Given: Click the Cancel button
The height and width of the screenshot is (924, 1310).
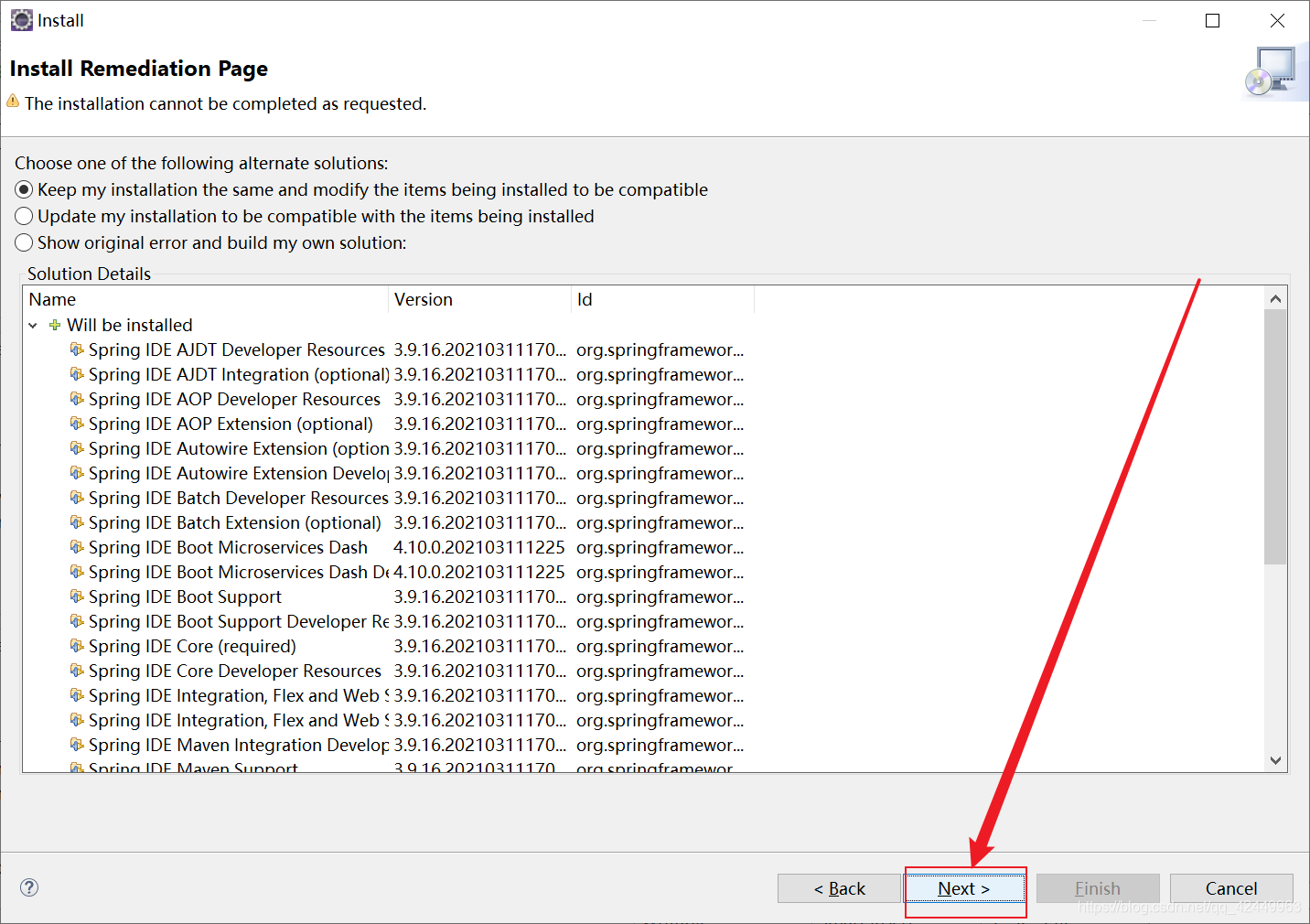Looking at the screenshot, I should point(1231,888).
